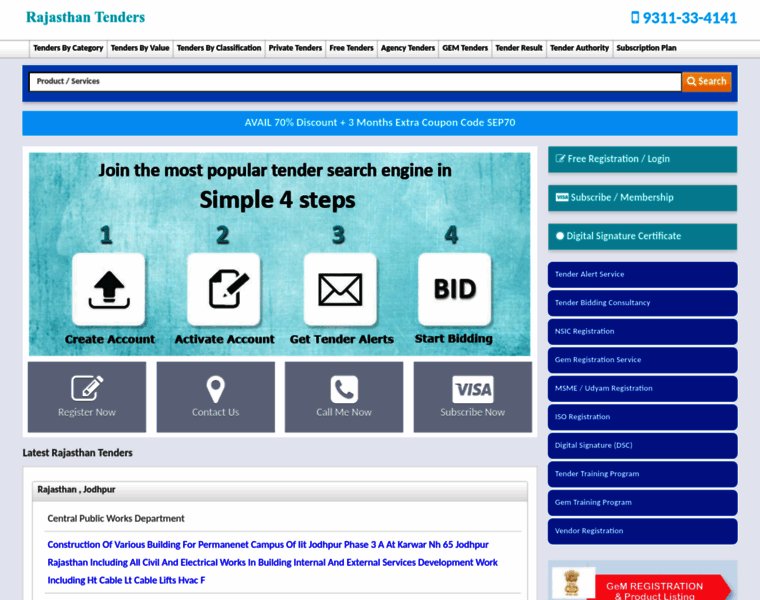The width and height of the screenshot is (760, 600).
Task: Open Subscription Plan menu item
Action: 646,48
